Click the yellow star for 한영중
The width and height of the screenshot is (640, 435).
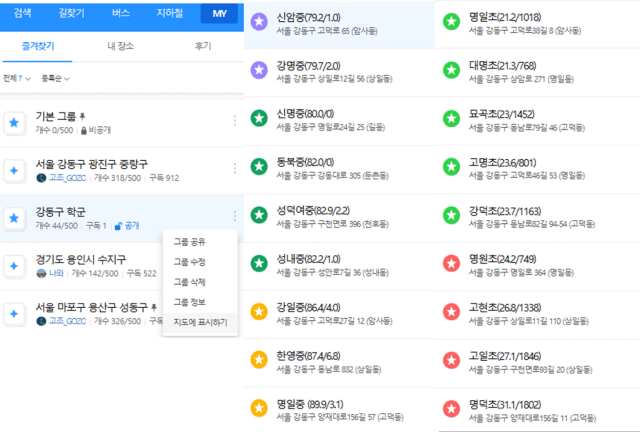click(x=259, y=360)
